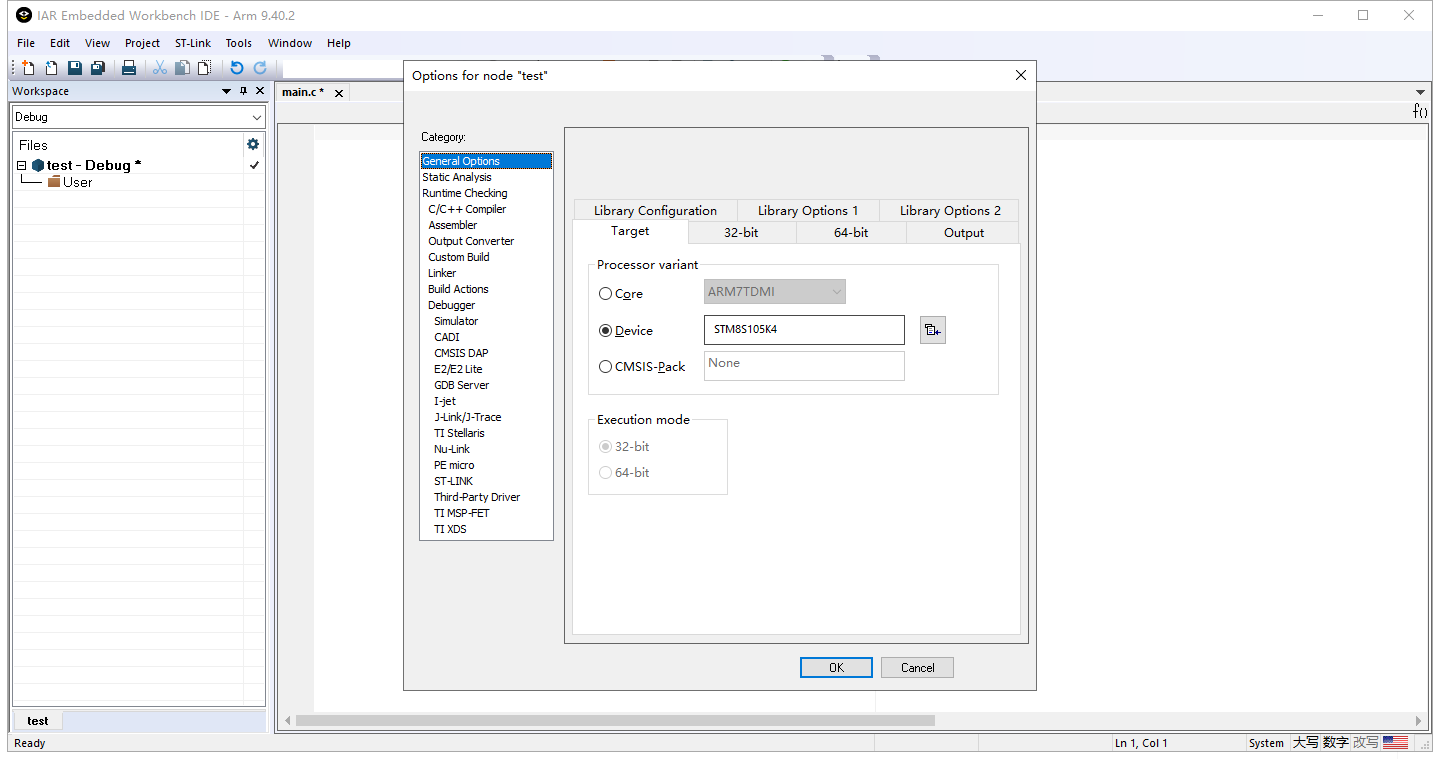
Task: Select the 64-bit execution mode radio
Action: coord(605,473)
